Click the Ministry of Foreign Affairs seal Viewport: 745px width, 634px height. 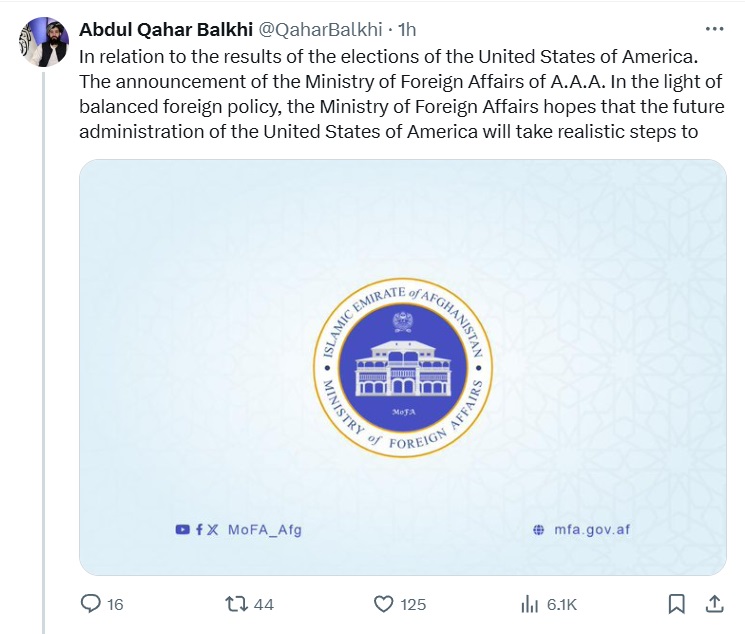pyautogui.click(x=403, y=367)
